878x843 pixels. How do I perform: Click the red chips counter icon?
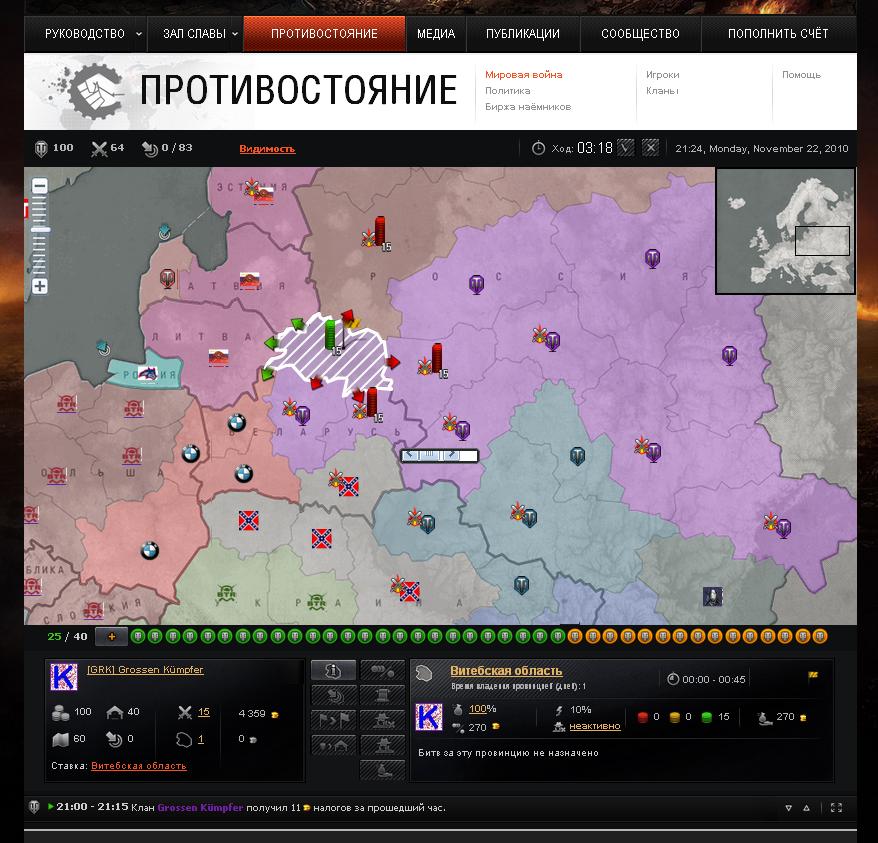pos(643,717)
